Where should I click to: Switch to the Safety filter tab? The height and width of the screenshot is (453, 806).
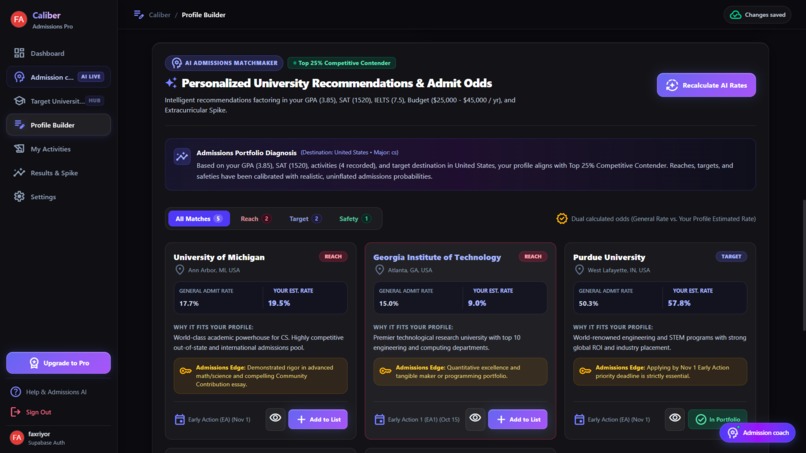click(355, 219)
